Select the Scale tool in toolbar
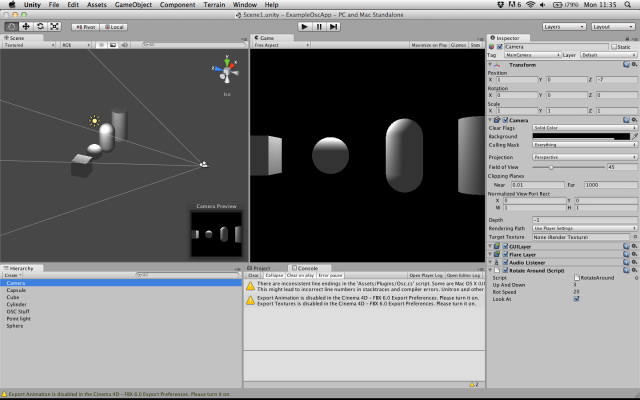 [x=54, y=27]
